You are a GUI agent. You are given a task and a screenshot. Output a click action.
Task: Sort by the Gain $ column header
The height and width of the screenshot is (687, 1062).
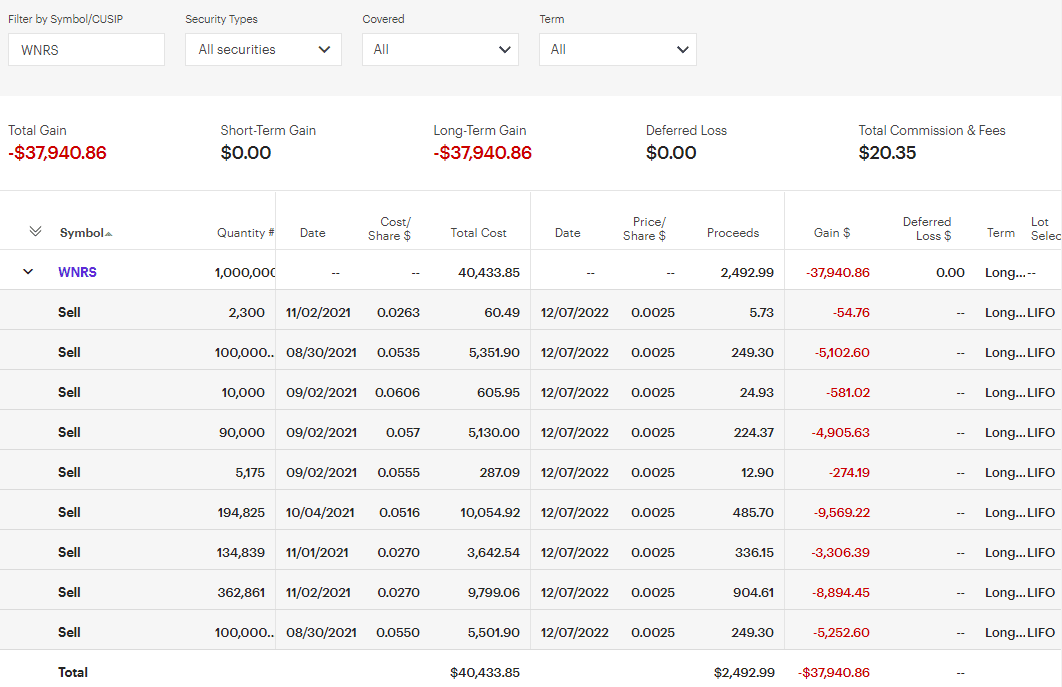(x=831, y=233)
